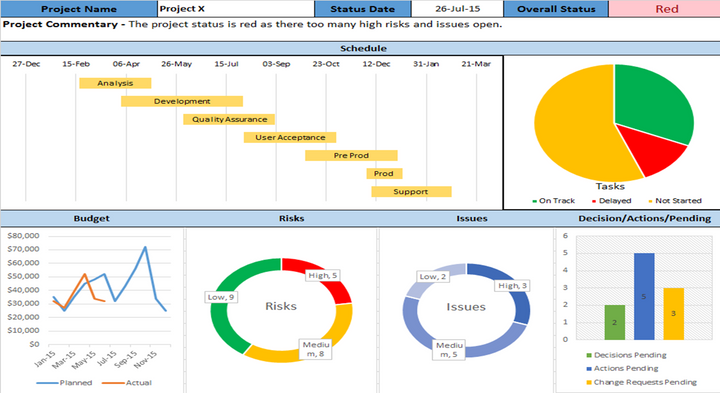The width and height of the screenshot is (720, 393).
Task: Click the 21-Mar axis date label
Action: 476,64
